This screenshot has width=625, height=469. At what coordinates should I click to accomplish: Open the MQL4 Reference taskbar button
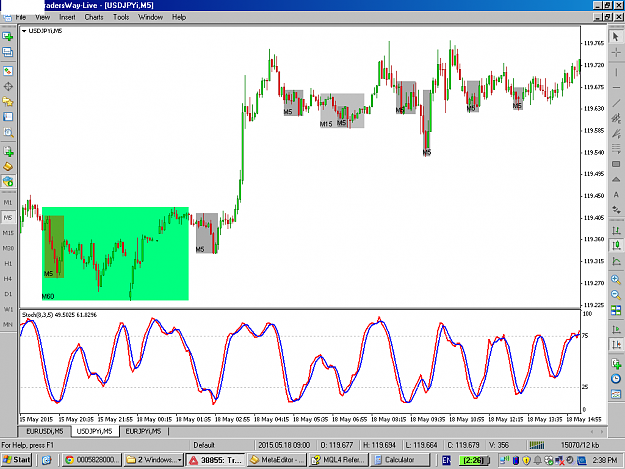point(338,460)
